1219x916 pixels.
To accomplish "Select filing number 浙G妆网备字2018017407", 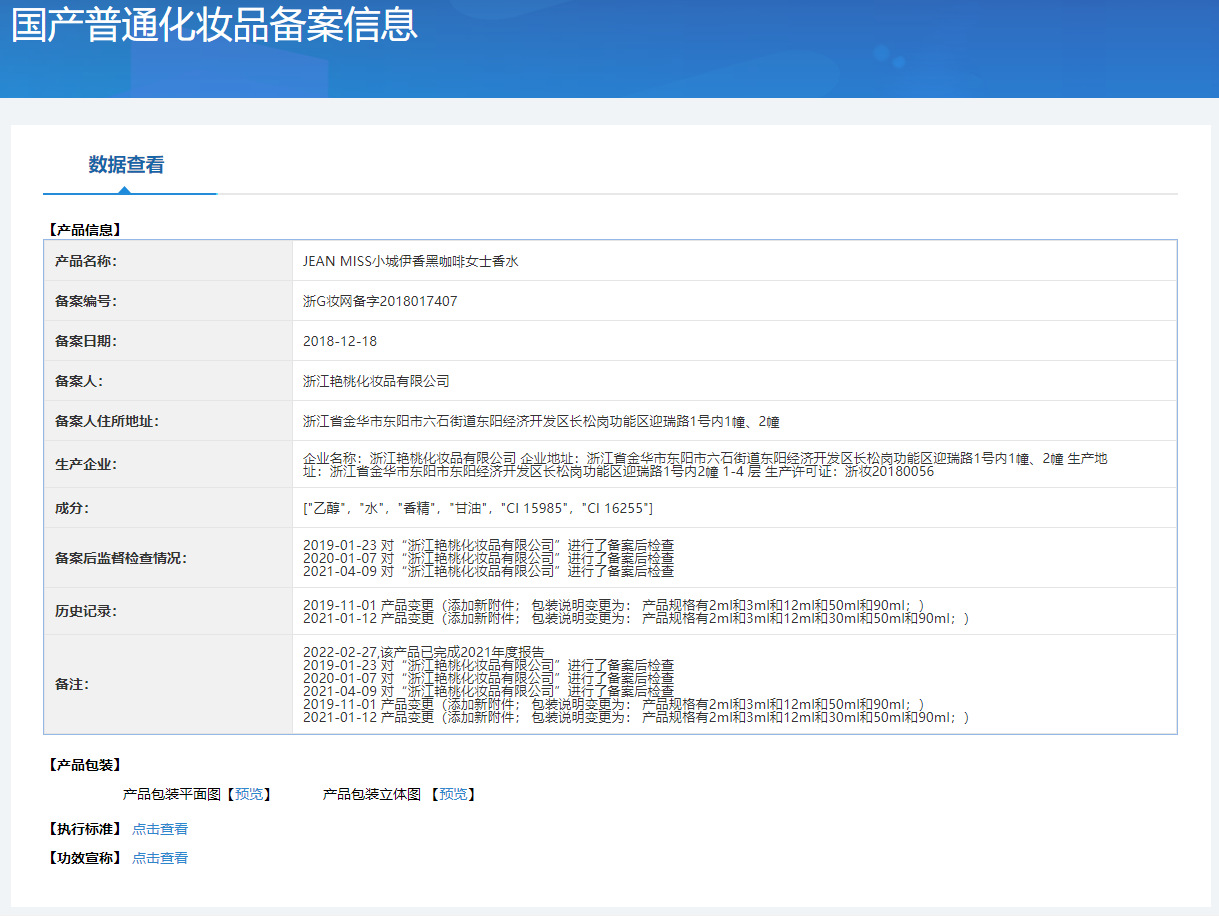I will (x=380, y=301).
